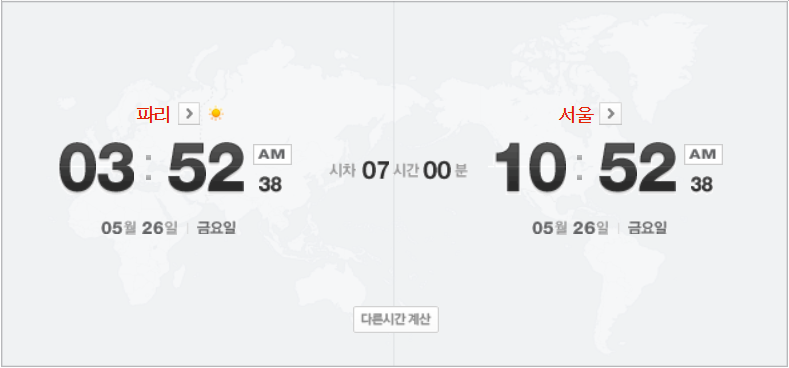The width and height of the screenshot is (789, 368).
Task: Click 금요일 under the 서울 clock
Action: click(647, 228)
